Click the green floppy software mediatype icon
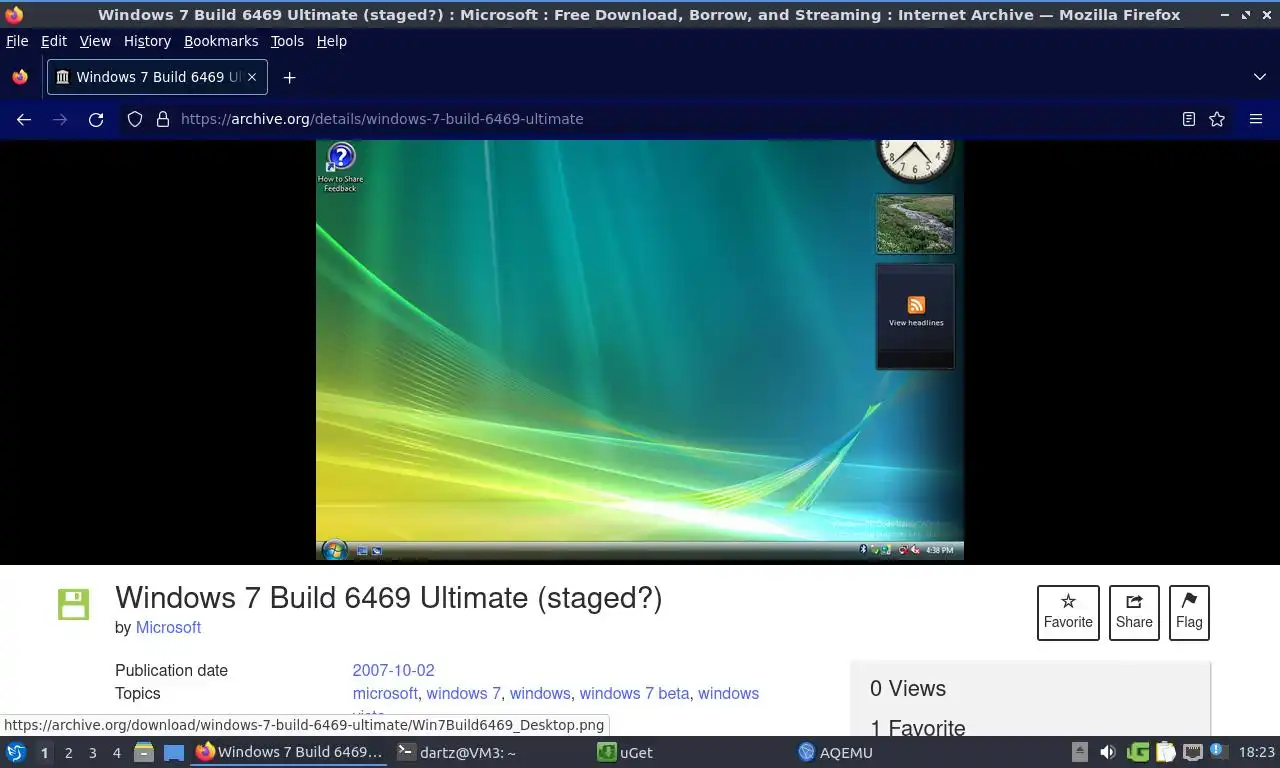The width and height of the screenshot is (1280, 768). (x=73, y=604)
